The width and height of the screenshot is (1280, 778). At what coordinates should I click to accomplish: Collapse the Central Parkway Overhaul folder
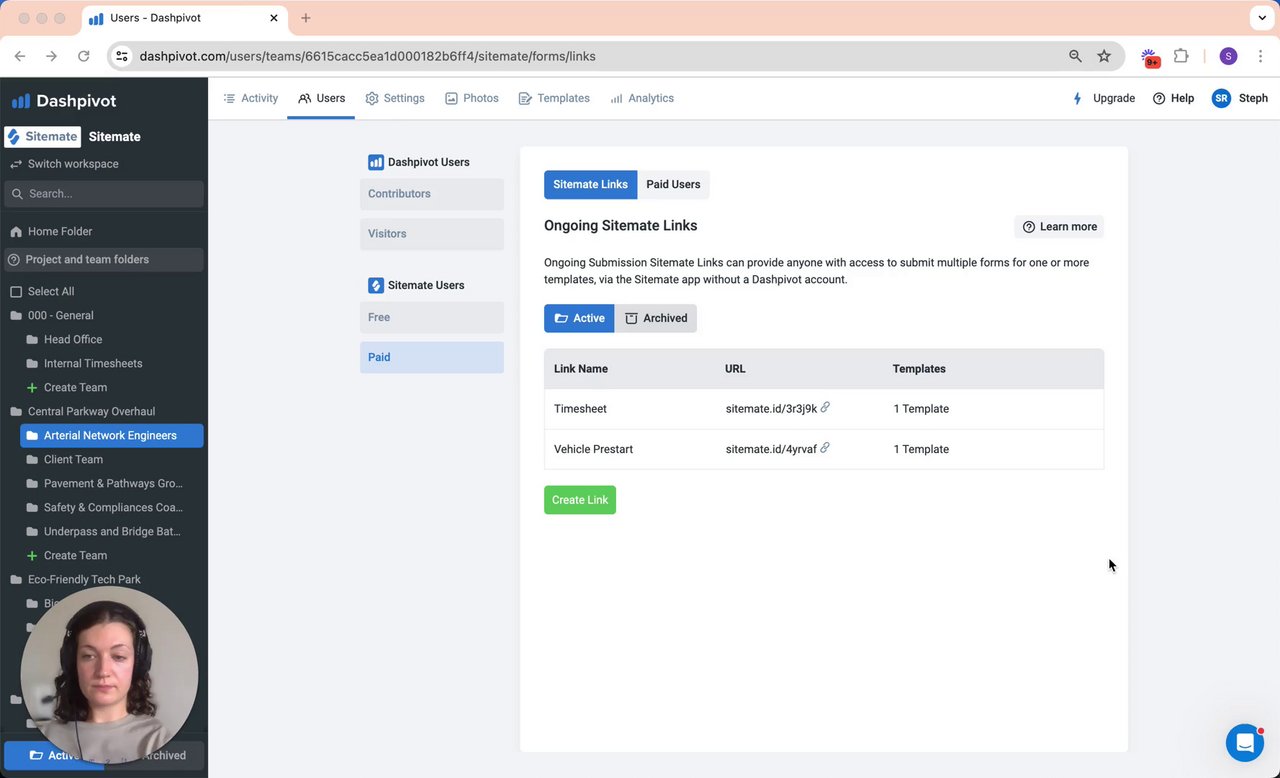click(16, 411)
